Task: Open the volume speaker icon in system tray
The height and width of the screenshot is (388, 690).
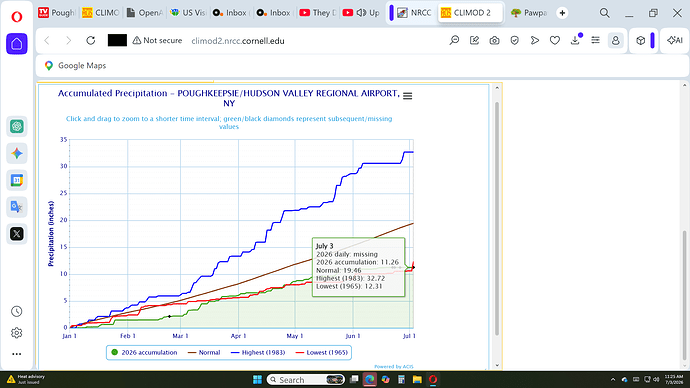Action: coord(656,379)
